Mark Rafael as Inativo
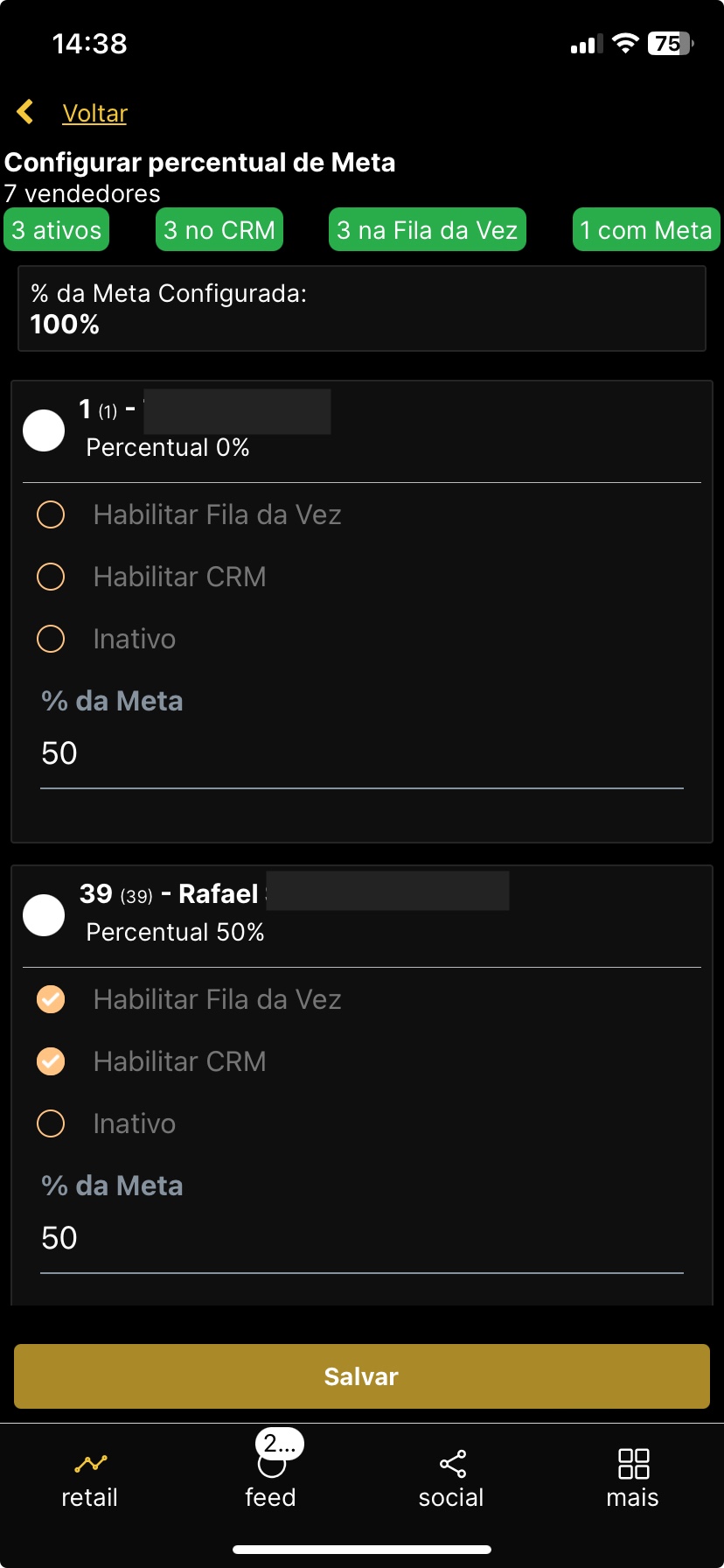The width and height of the screenshot is (724, 1568). click(51, 1123)
